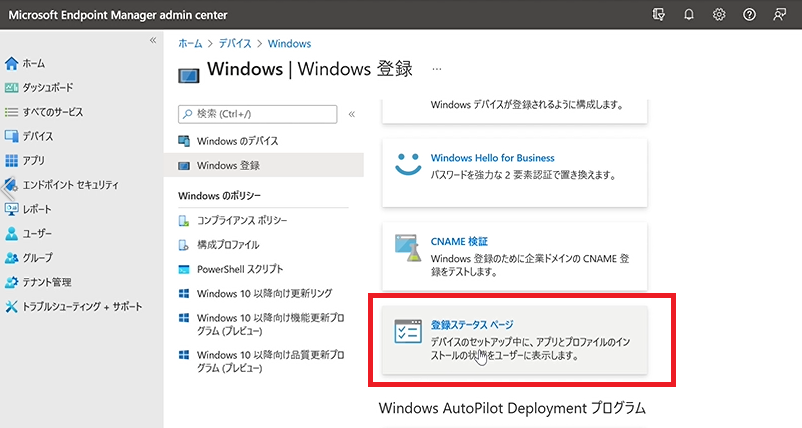Open 登録ステータス ページ link
The image size is (802, 428).
pos(472,325)
